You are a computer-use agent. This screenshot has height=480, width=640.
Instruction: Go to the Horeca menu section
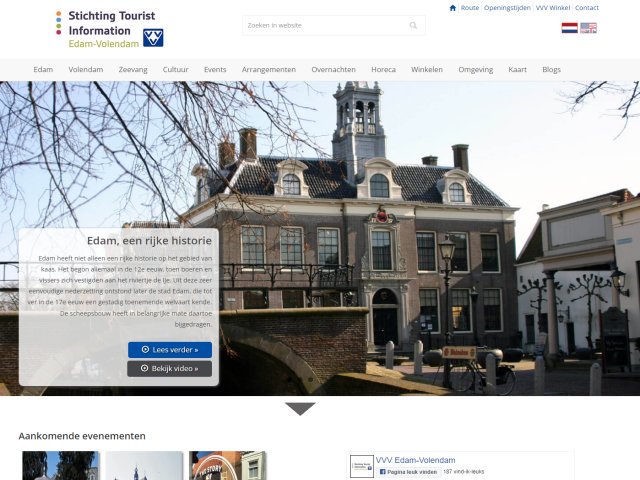pyautogui.click(x=383, y=70)
